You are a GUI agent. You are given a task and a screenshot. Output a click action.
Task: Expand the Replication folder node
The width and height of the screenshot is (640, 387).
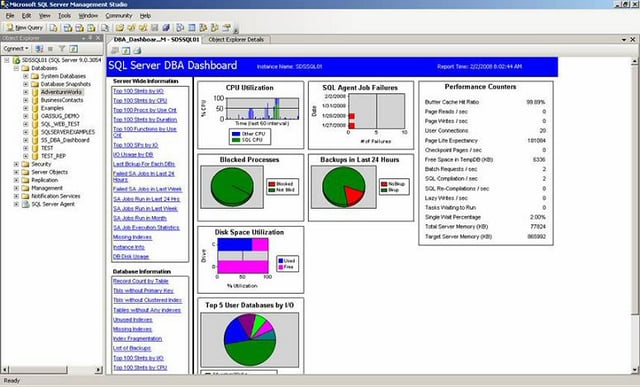click(16, 180)
